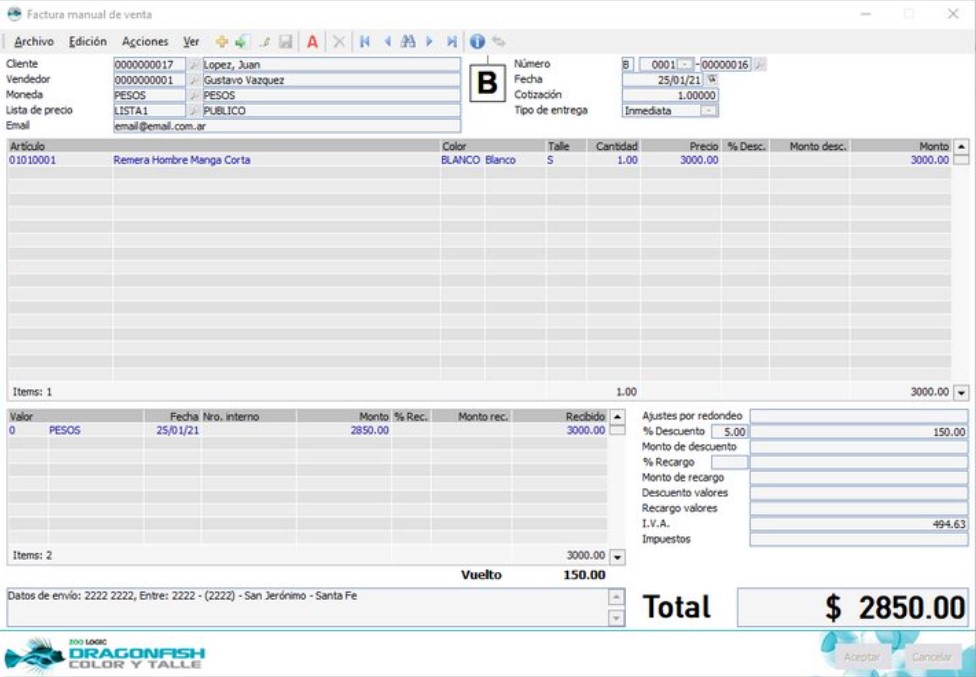Click the binoculars search icon

point(408,42)
